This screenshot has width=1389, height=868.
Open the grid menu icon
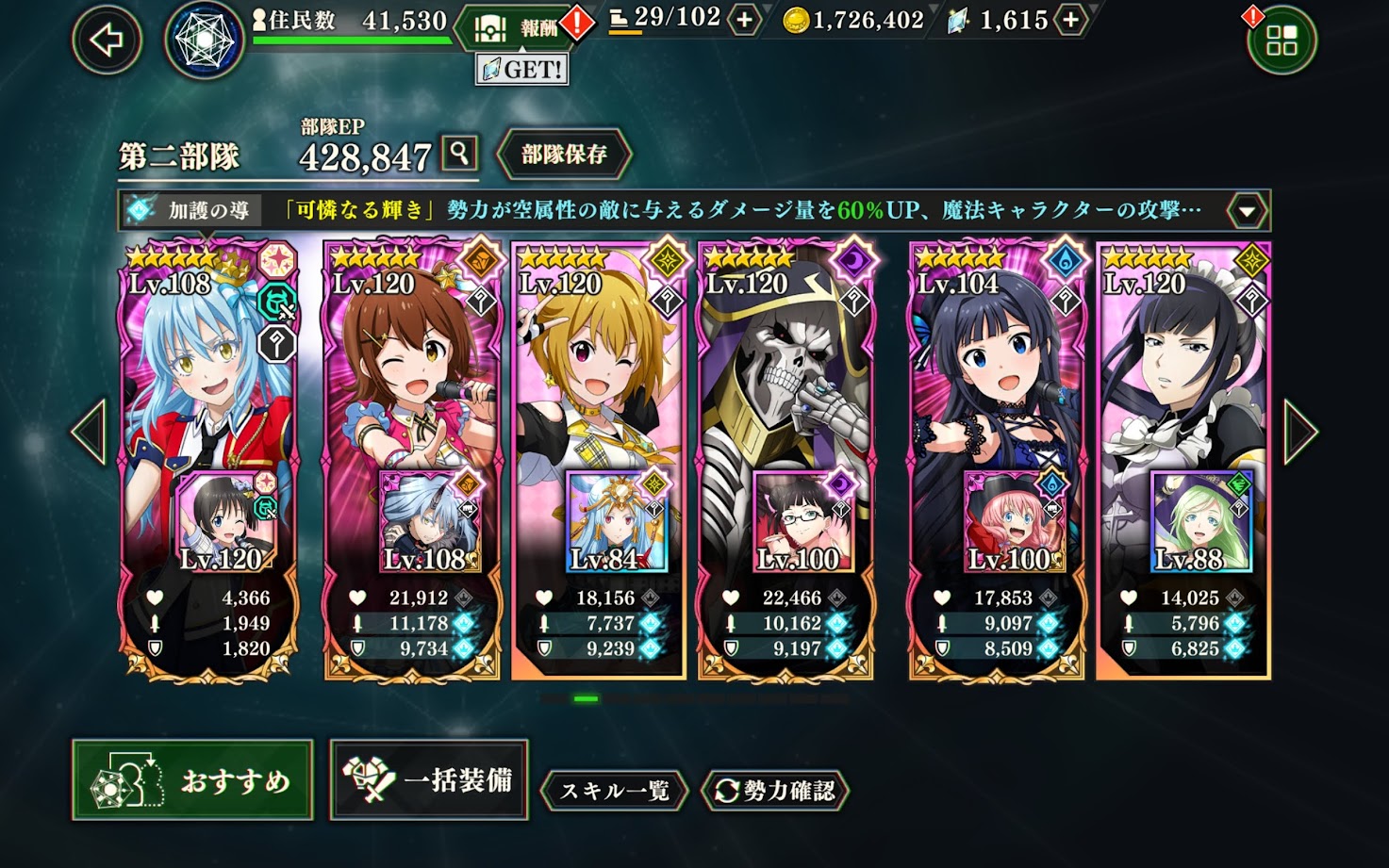[x=1282, y=41]
